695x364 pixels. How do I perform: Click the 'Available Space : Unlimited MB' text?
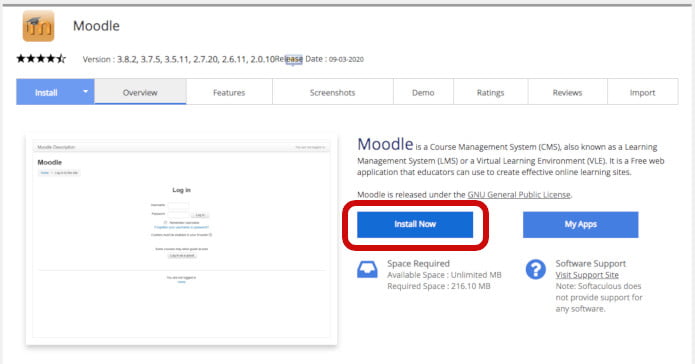444,275
